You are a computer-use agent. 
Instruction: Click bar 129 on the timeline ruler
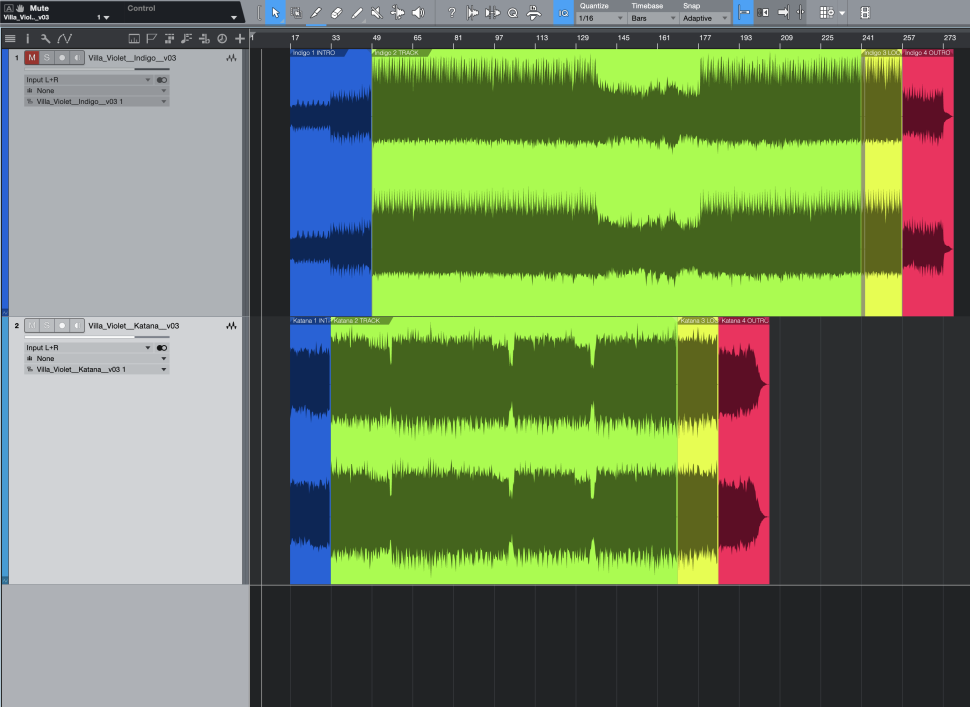point(582,38)
